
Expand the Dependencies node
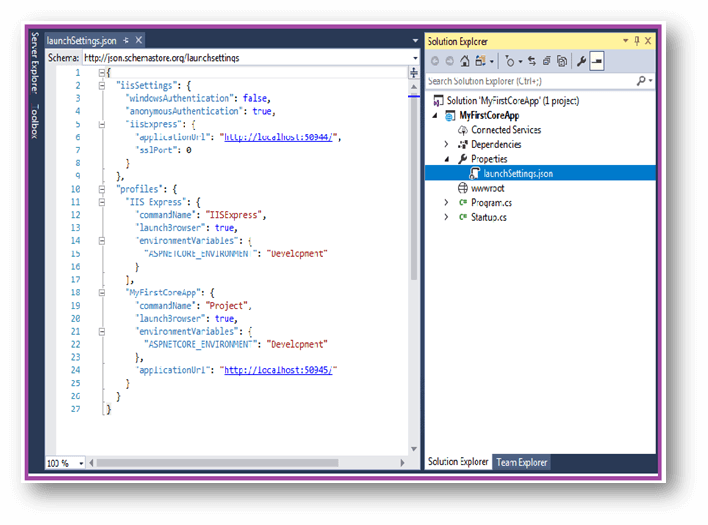446,144
